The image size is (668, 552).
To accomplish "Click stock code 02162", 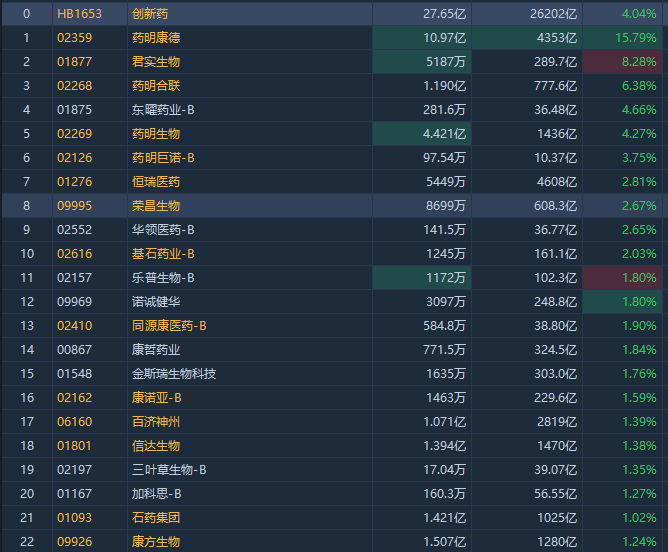I will tap(75, 397).
